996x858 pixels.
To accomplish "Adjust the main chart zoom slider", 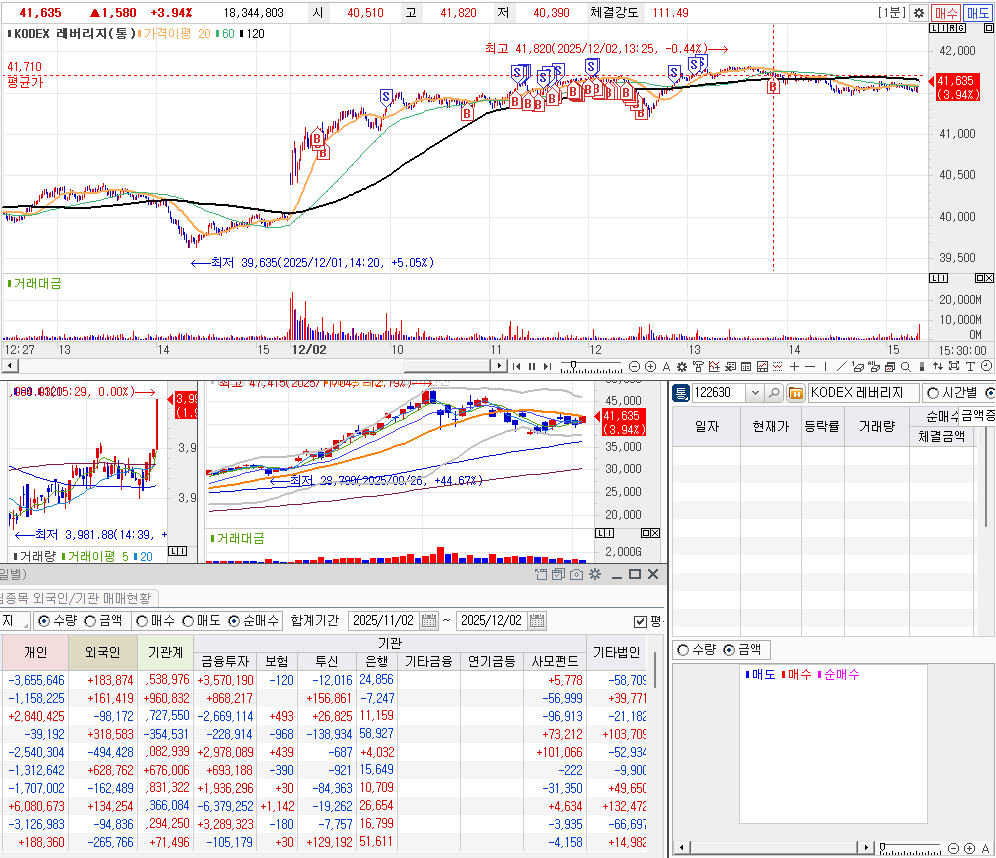I will pos(574,365).
